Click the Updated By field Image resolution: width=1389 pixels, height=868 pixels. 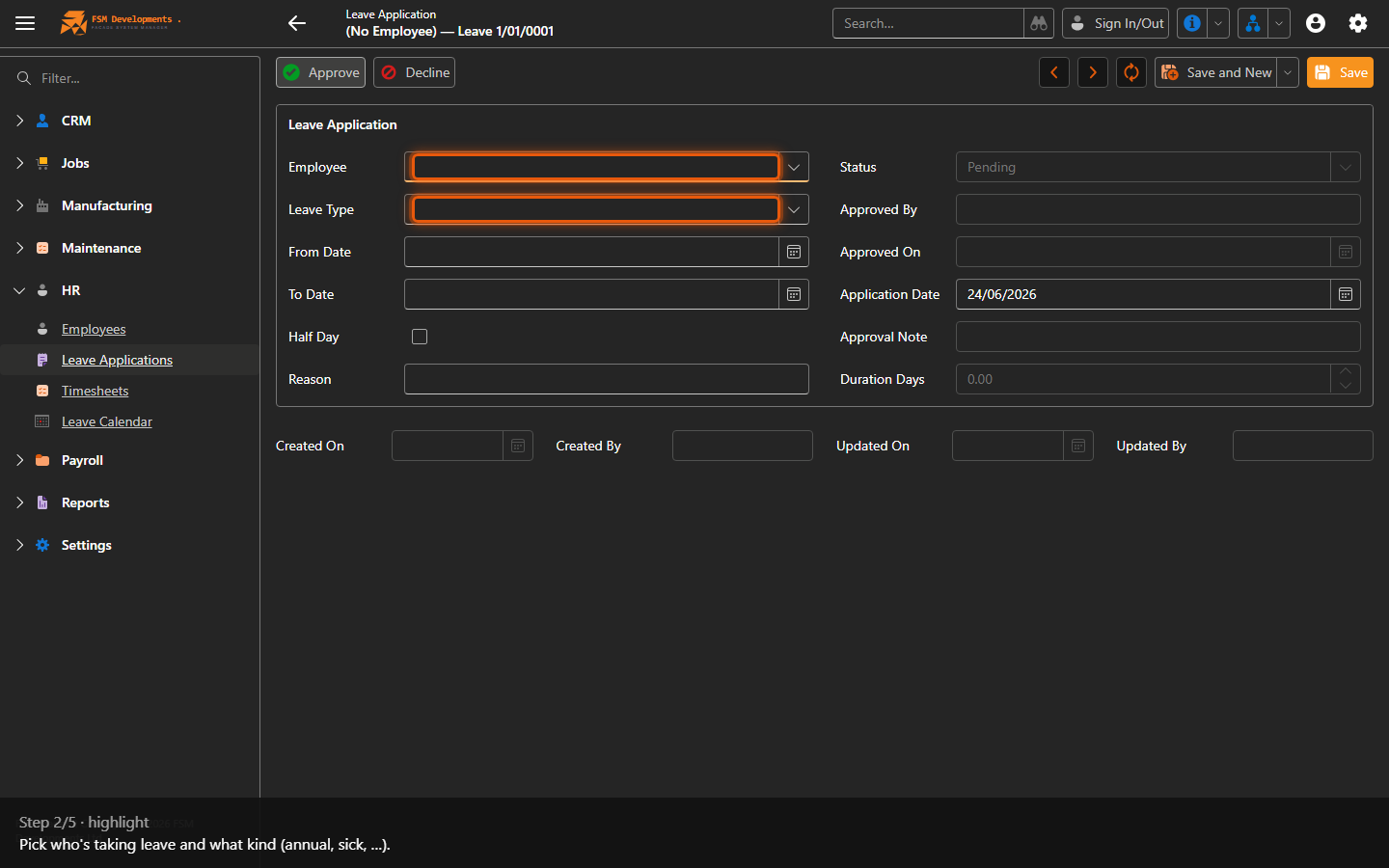point(1303,446)
